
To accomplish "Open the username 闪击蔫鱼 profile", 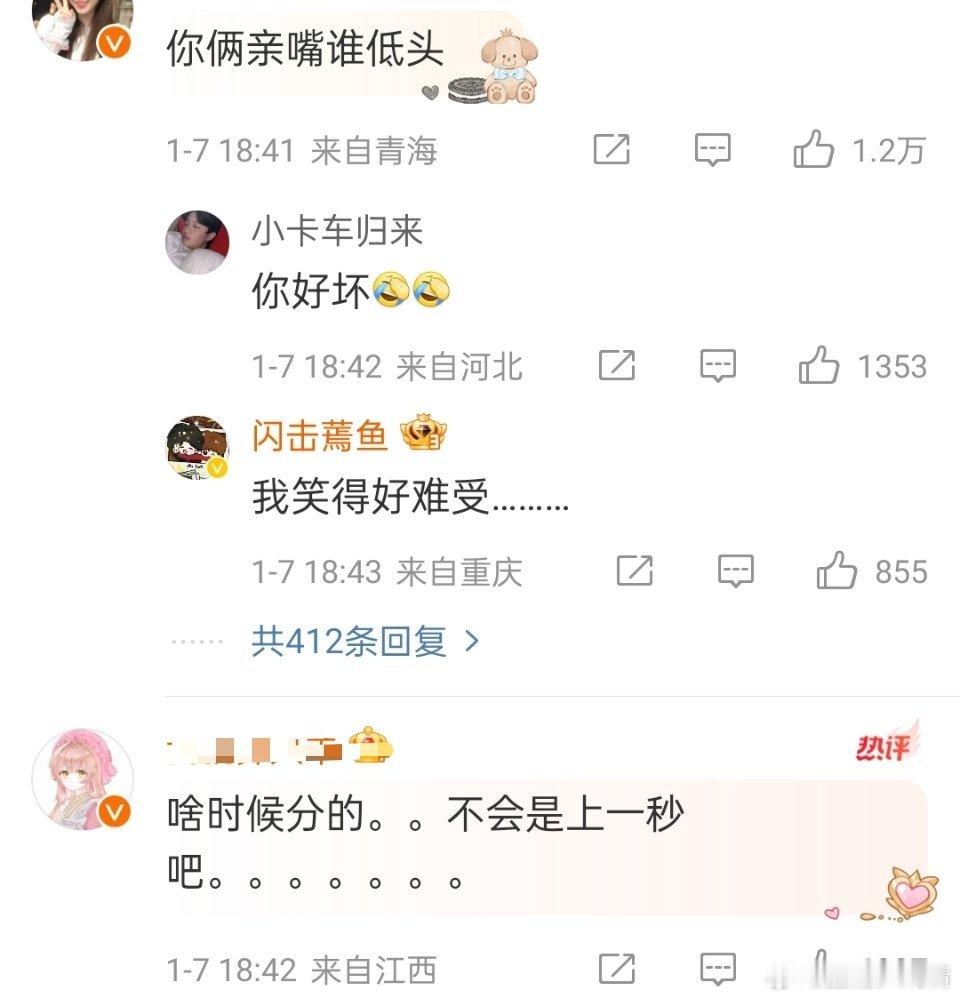I will pos(320,436).
